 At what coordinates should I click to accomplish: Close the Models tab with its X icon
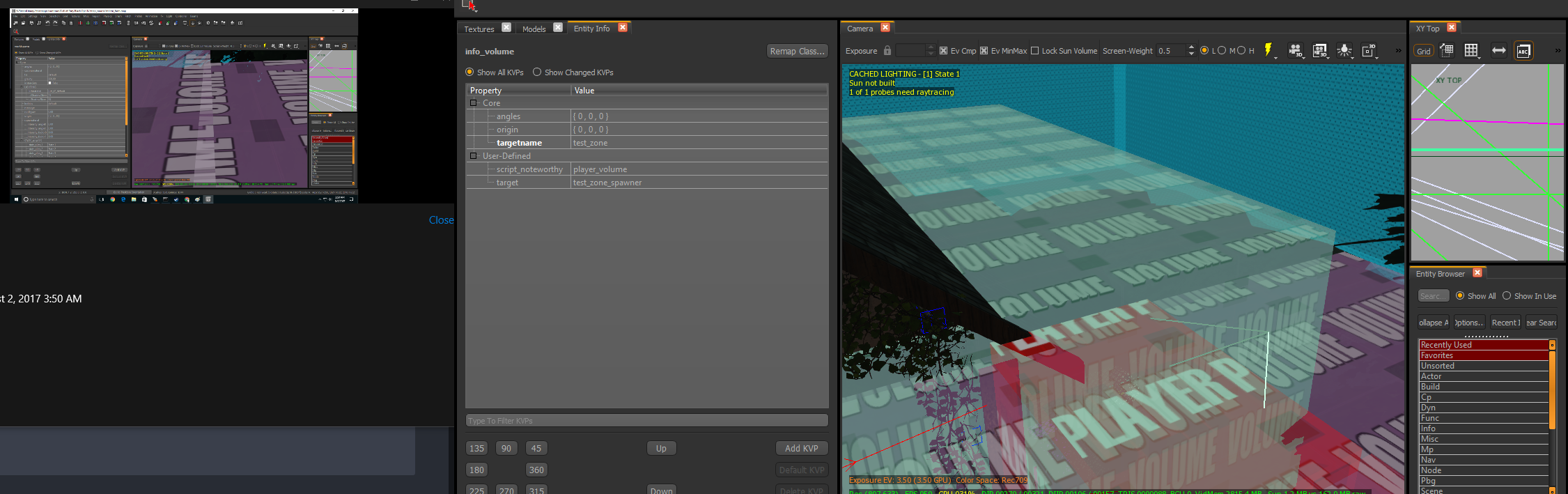[x=558, y=27]
